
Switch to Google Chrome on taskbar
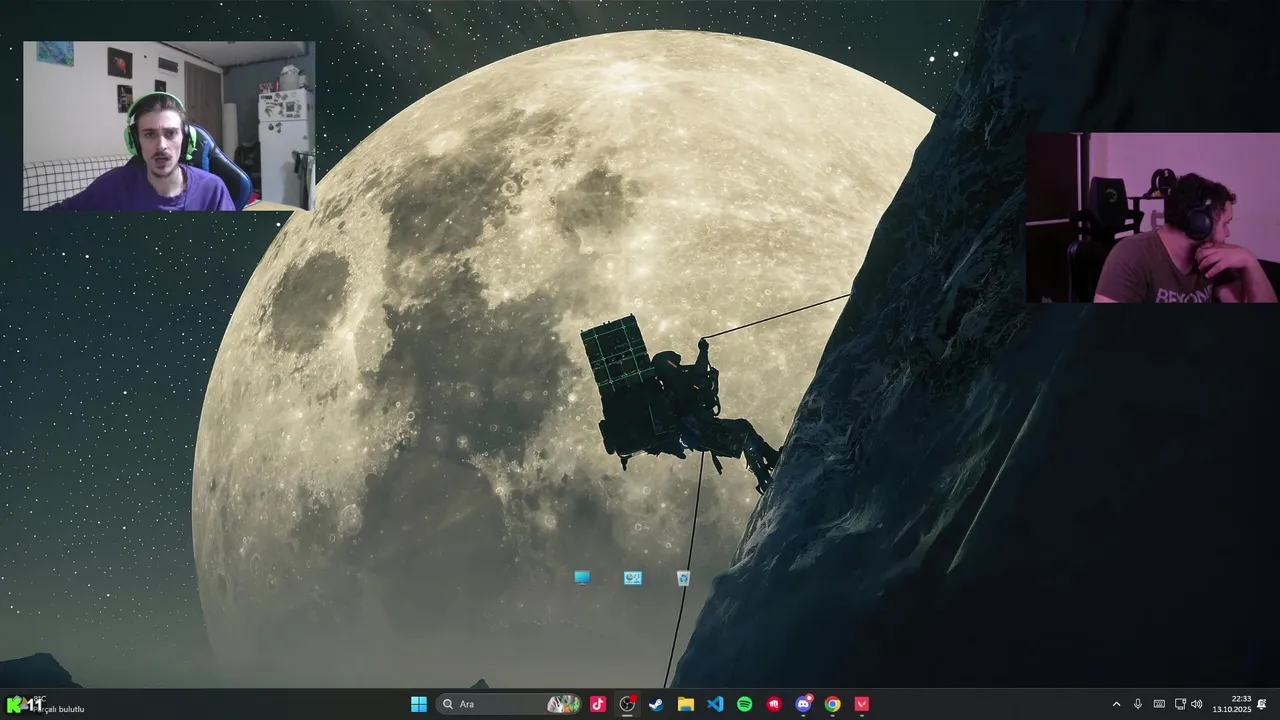click(x=832, y=704)
